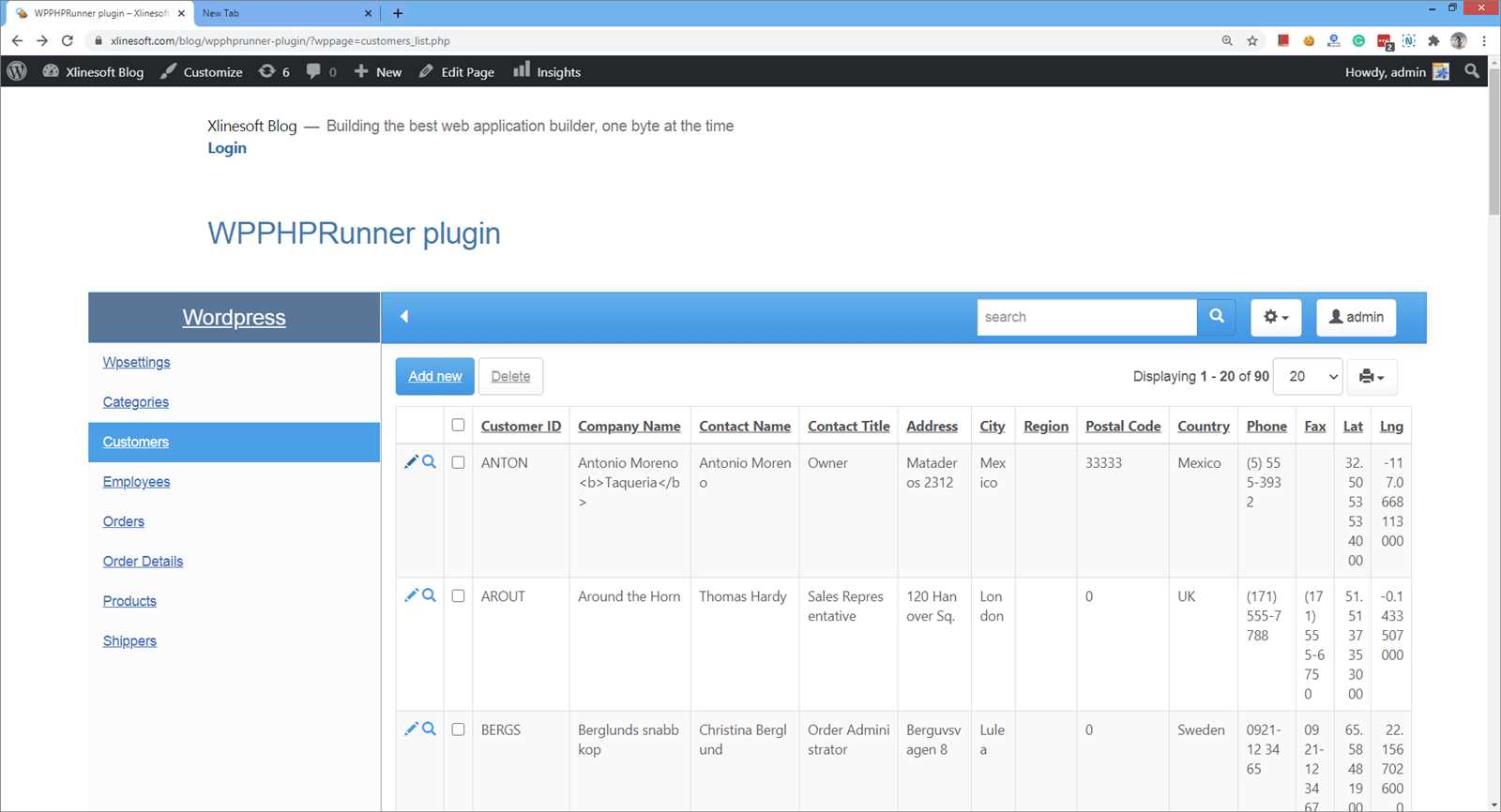This screenshot has height=812, width=1501.
Task: Click Edit Page in admin bar
Action: point(457,71)
